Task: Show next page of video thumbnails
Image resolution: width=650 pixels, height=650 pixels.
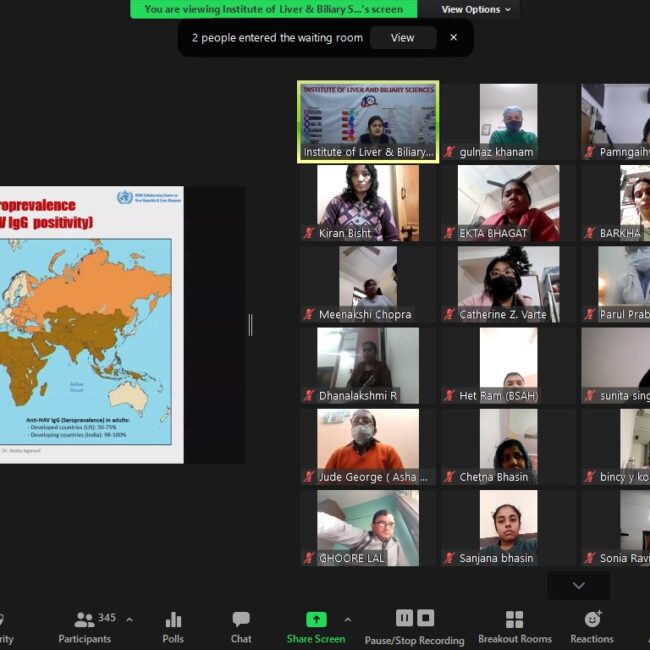Action: pos(578,585)
